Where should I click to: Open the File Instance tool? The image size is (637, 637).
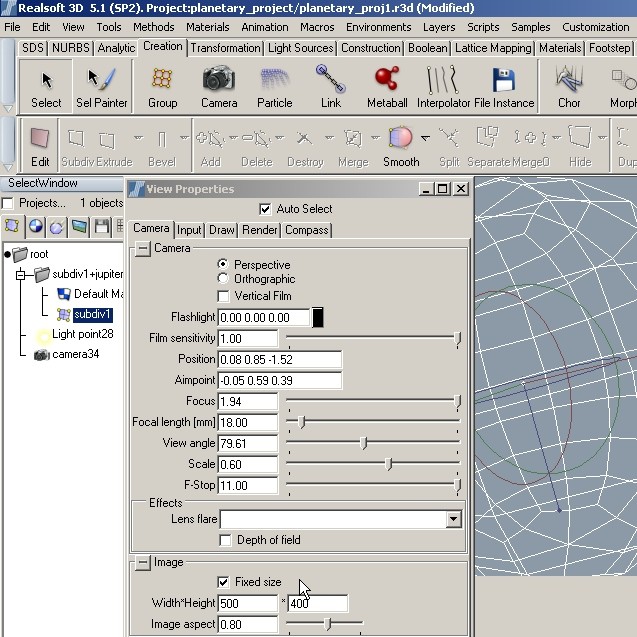tap(503, 86)
